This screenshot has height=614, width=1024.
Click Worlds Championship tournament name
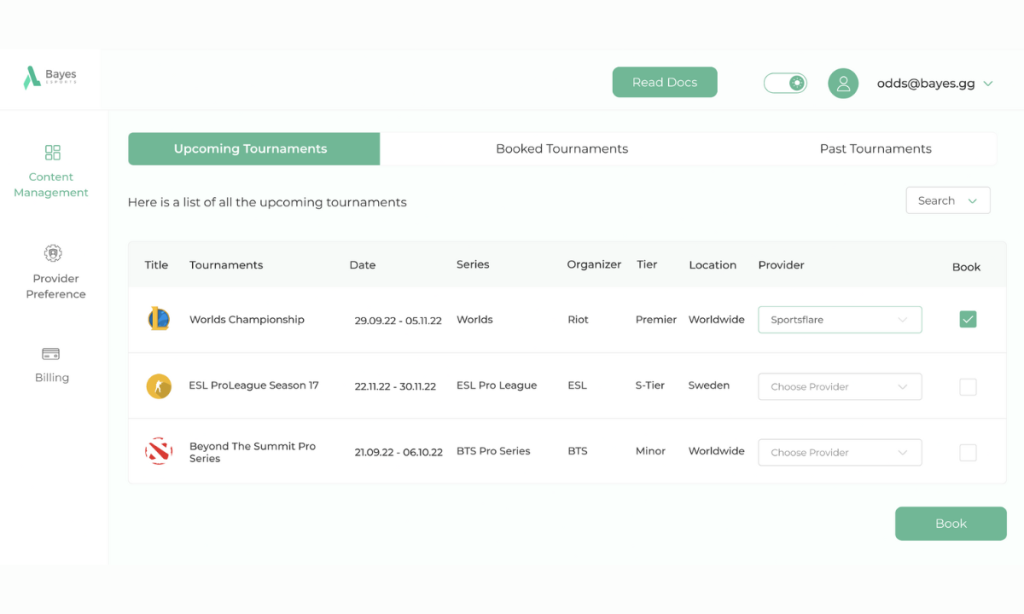(247, 319)
